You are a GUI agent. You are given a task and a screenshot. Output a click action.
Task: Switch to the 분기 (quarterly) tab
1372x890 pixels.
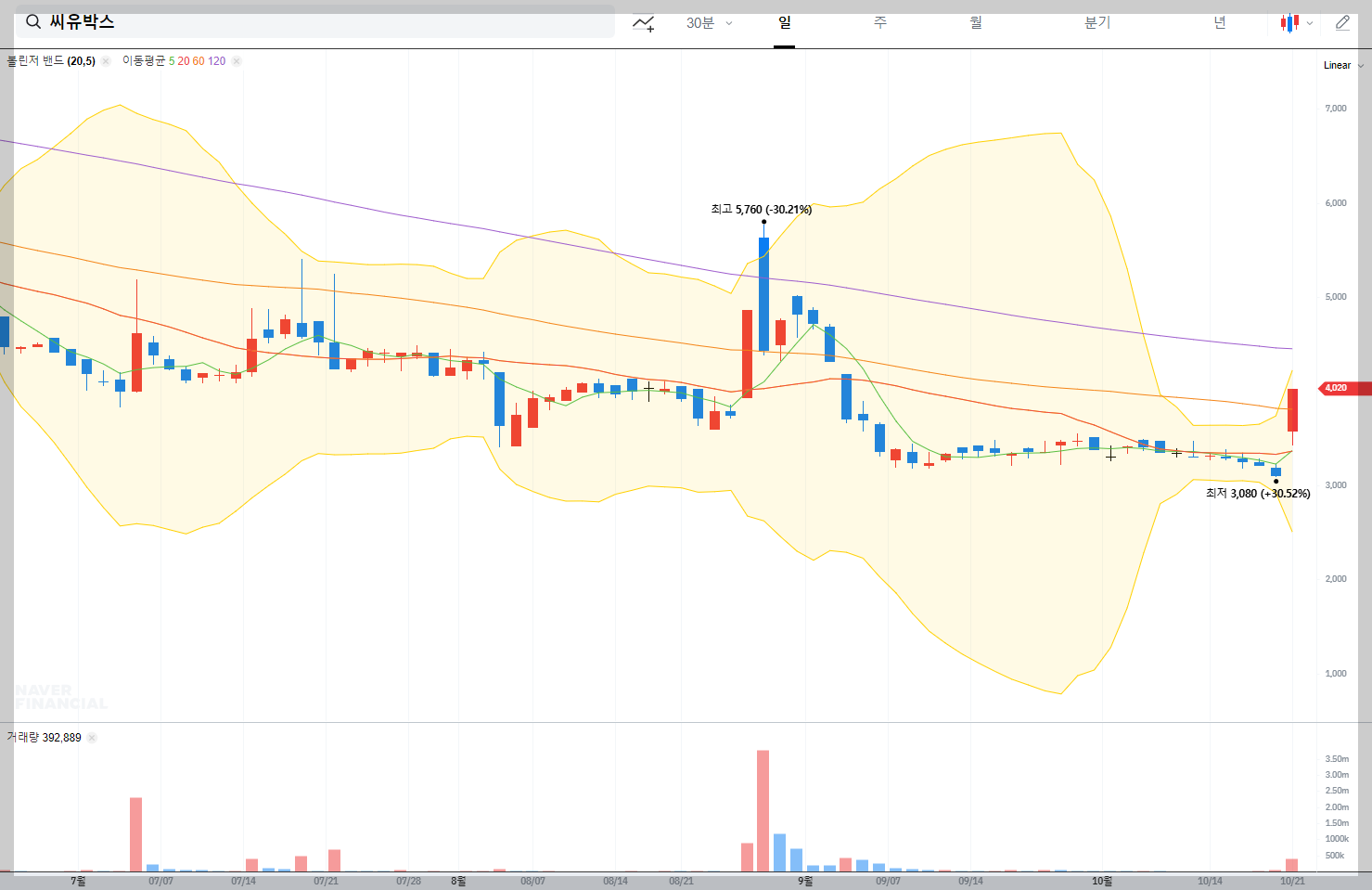coord(1097,22)
